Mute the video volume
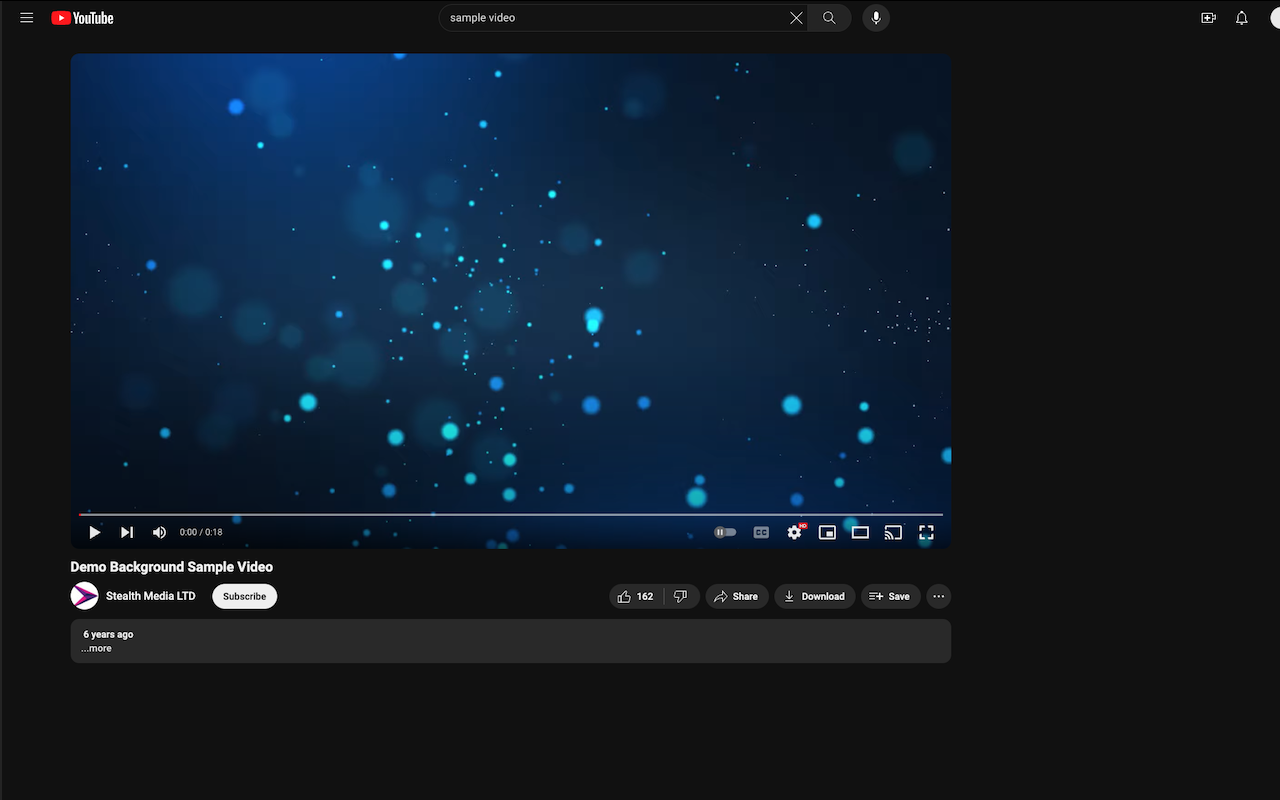 [159, 532]
